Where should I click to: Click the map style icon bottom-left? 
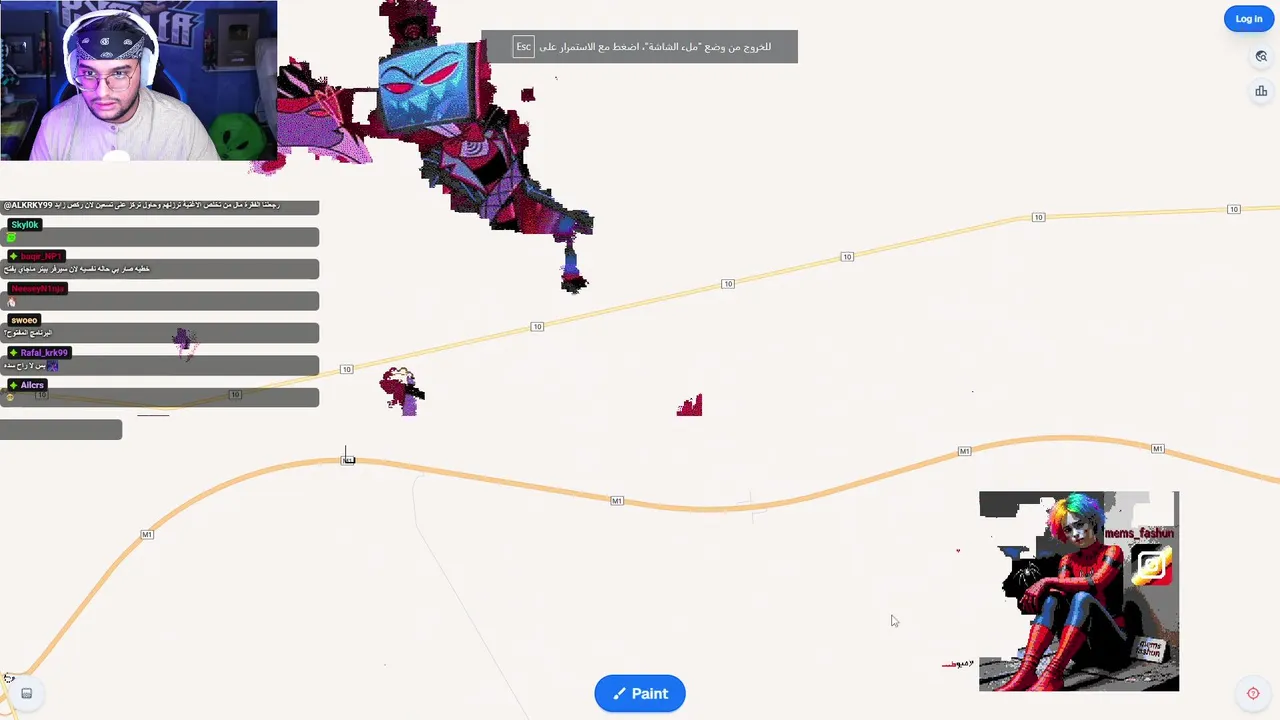click(x=27, y=693)
